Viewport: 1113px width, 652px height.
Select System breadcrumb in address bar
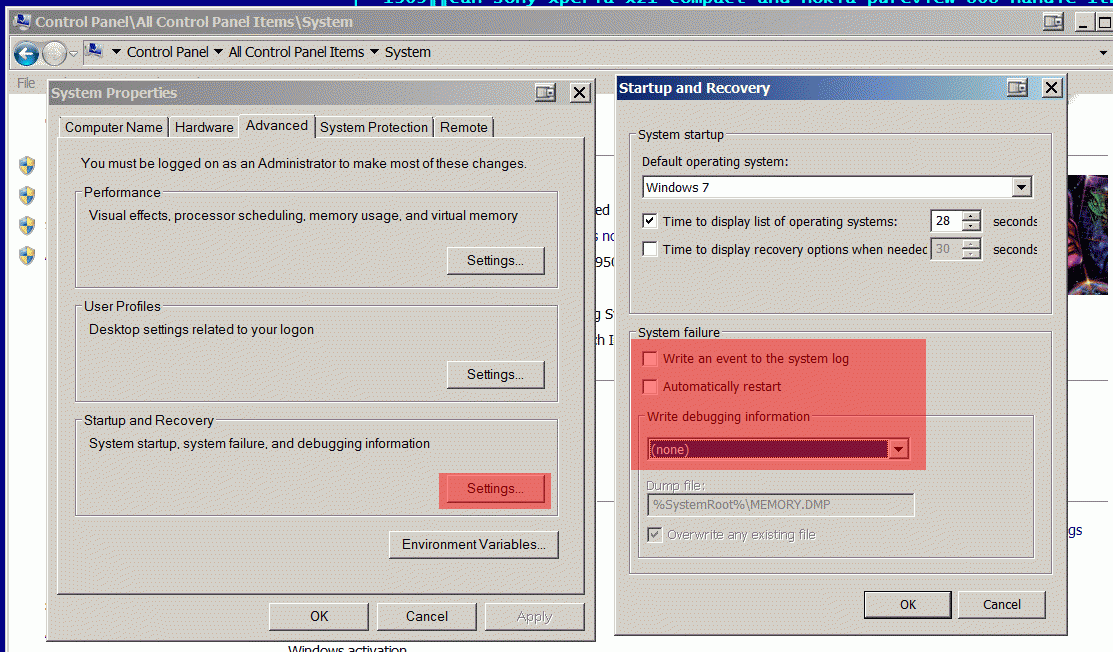tap(407, 52)
